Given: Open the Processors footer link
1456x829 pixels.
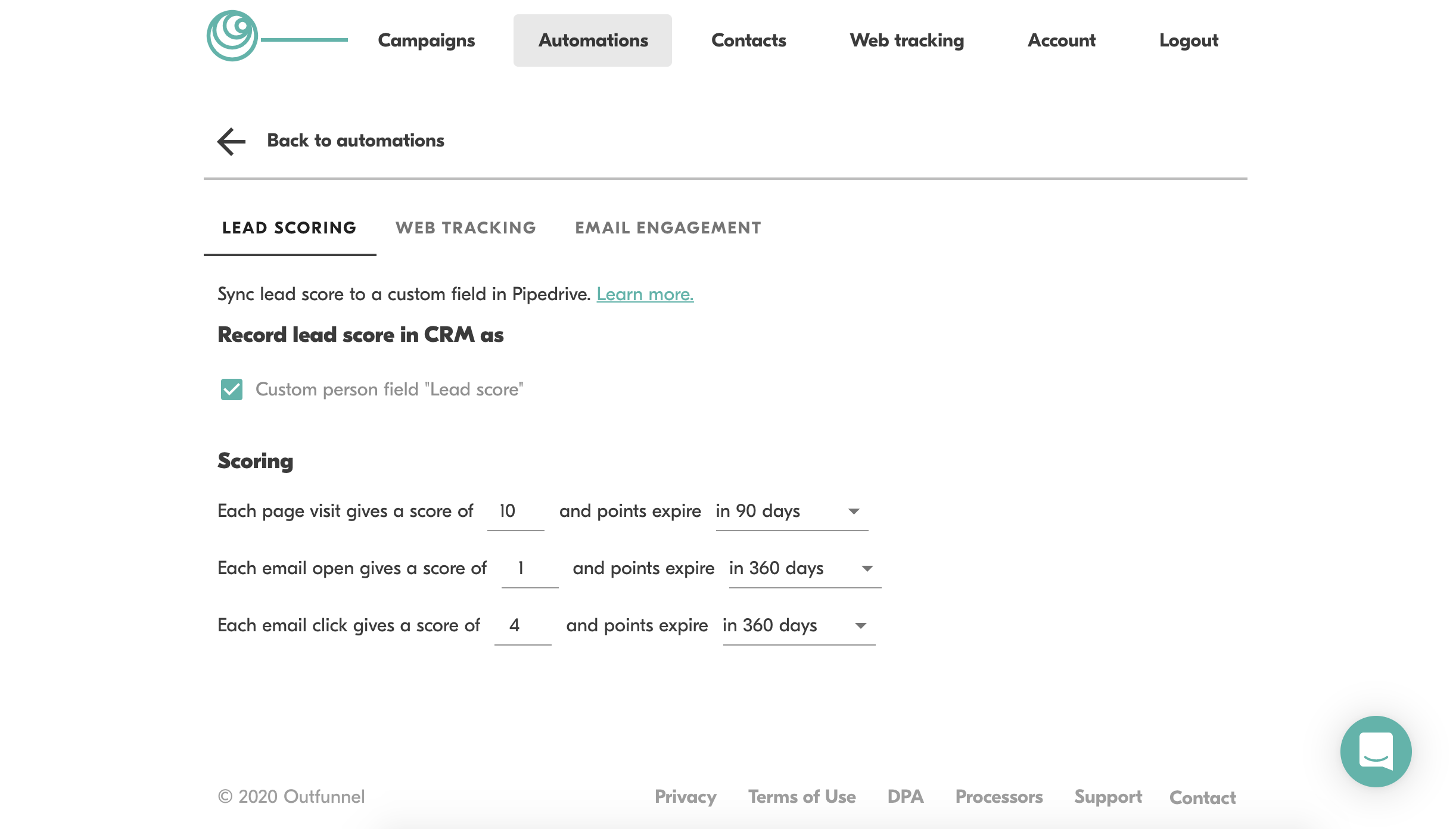Looking at the screenshot, I should [999, 797].
